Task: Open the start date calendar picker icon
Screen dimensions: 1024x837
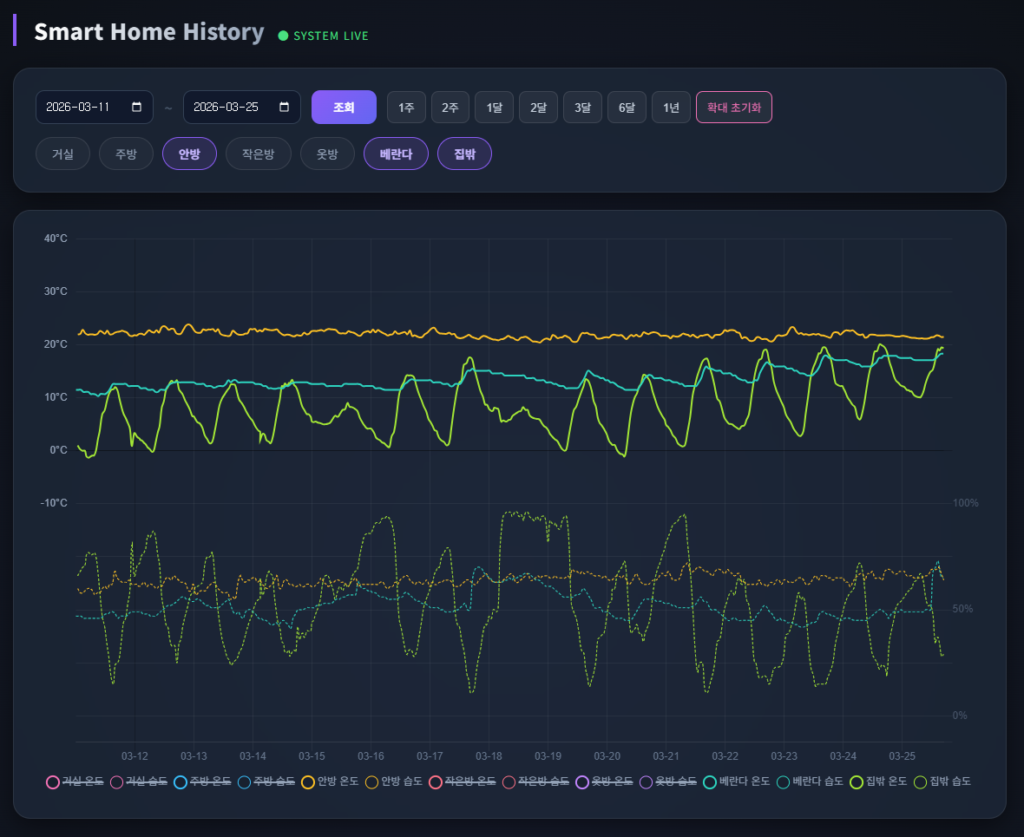Action: coord(136,107)
